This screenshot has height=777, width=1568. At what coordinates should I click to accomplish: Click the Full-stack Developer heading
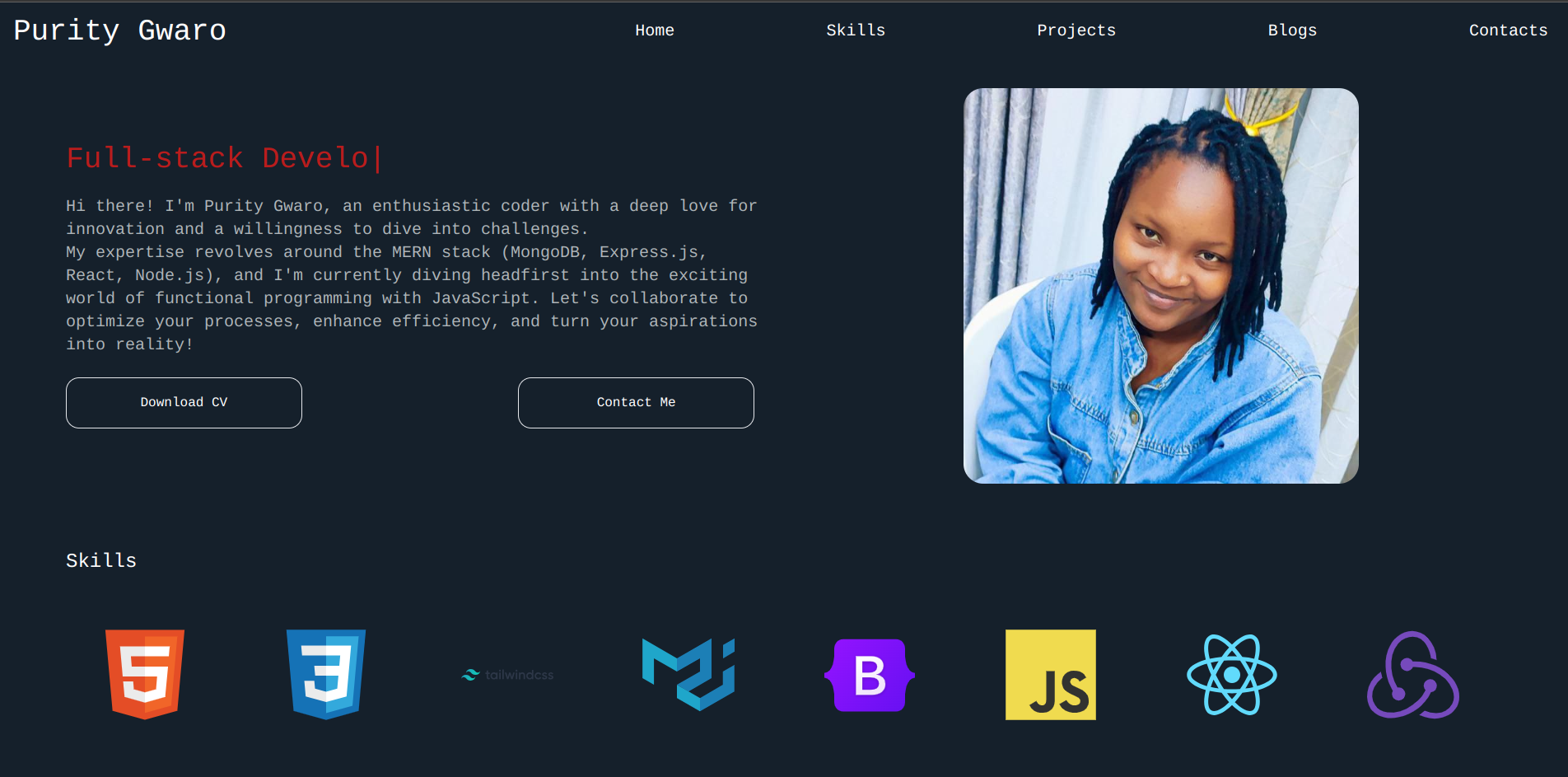point(222,158)
